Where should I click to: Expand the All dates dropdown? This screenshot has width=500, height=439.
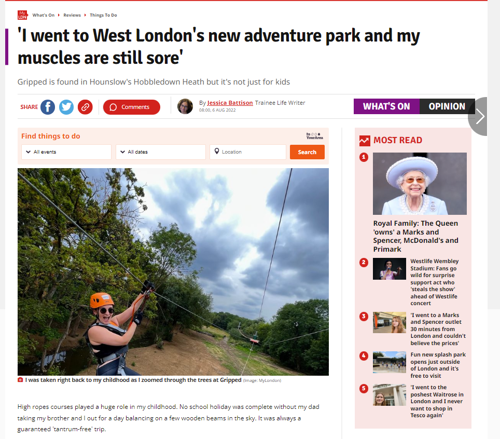160,152
